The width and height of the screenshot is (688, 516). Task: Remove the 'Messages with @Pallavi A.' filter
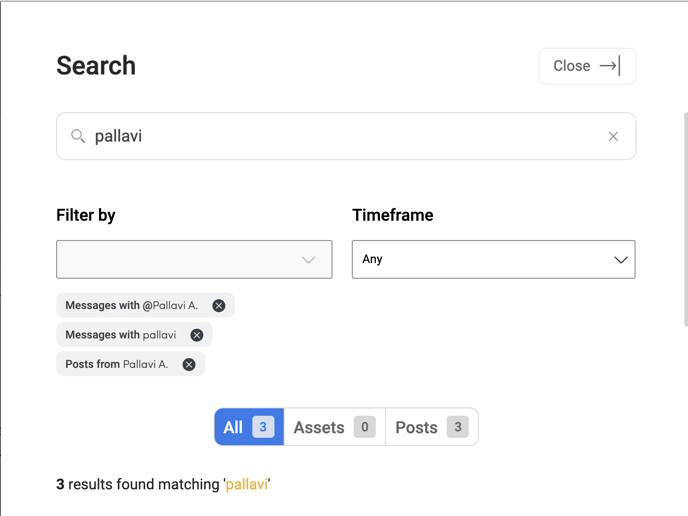pos(219,305)
